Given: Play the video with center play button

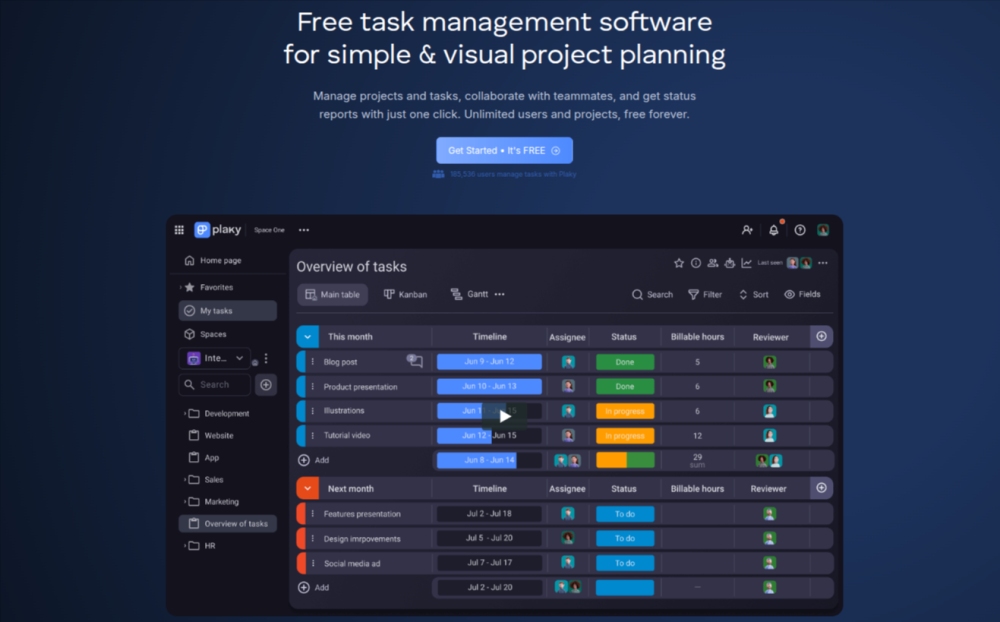Looking at the screenshot, I should 505,416.
